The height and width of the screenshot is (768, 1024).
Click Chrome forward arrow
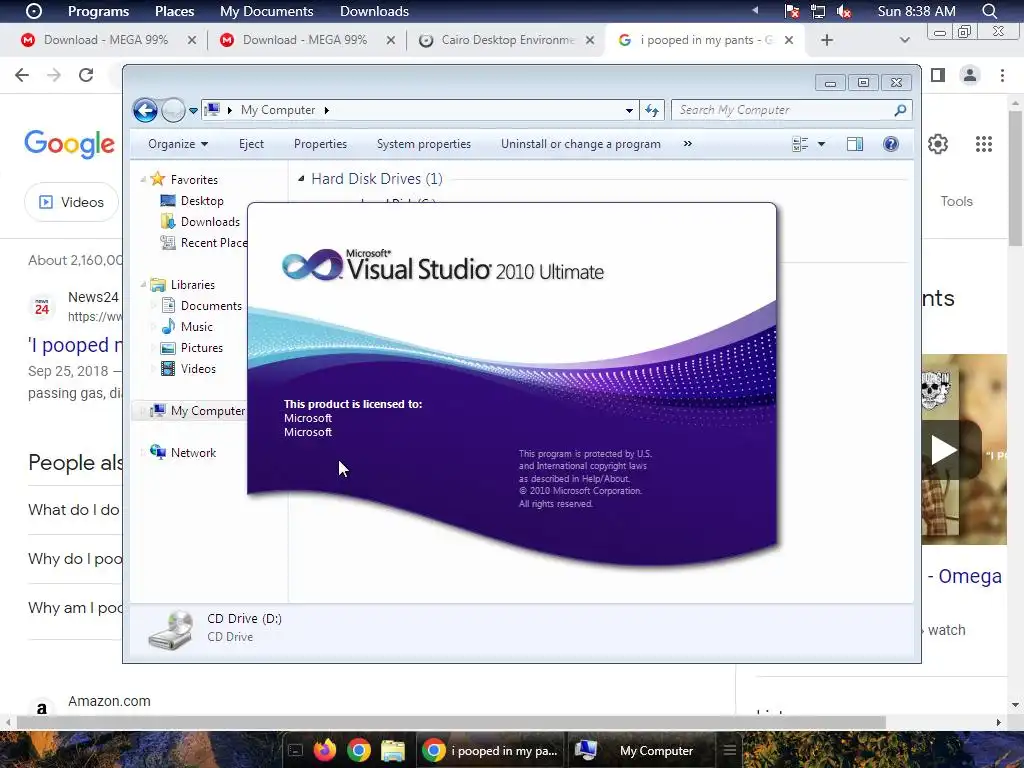pyautogui.click(x=54, y=75)
